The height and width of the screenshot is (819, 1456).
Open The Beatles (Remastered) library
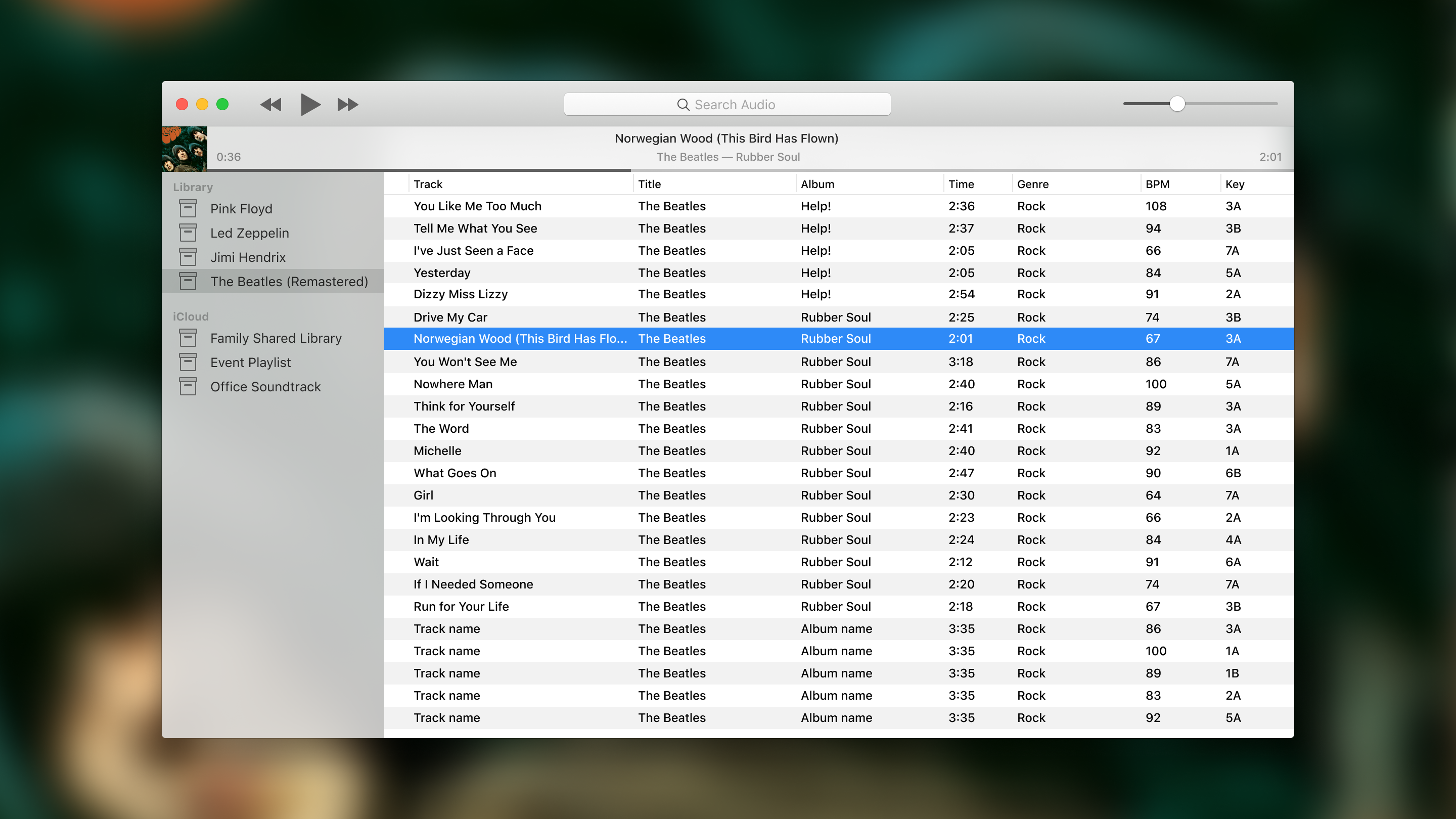click(x=289, y=282)
